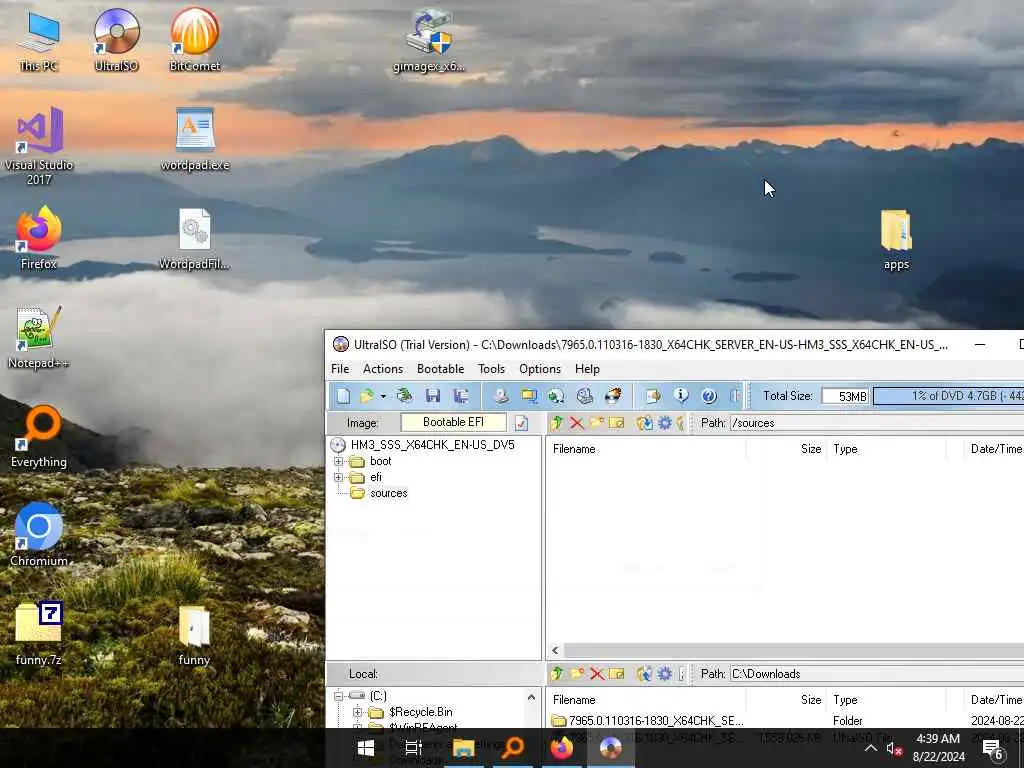Click the Up folder icon in image pane toolbar
This screenshot has width=1024, height=768.
557,423
